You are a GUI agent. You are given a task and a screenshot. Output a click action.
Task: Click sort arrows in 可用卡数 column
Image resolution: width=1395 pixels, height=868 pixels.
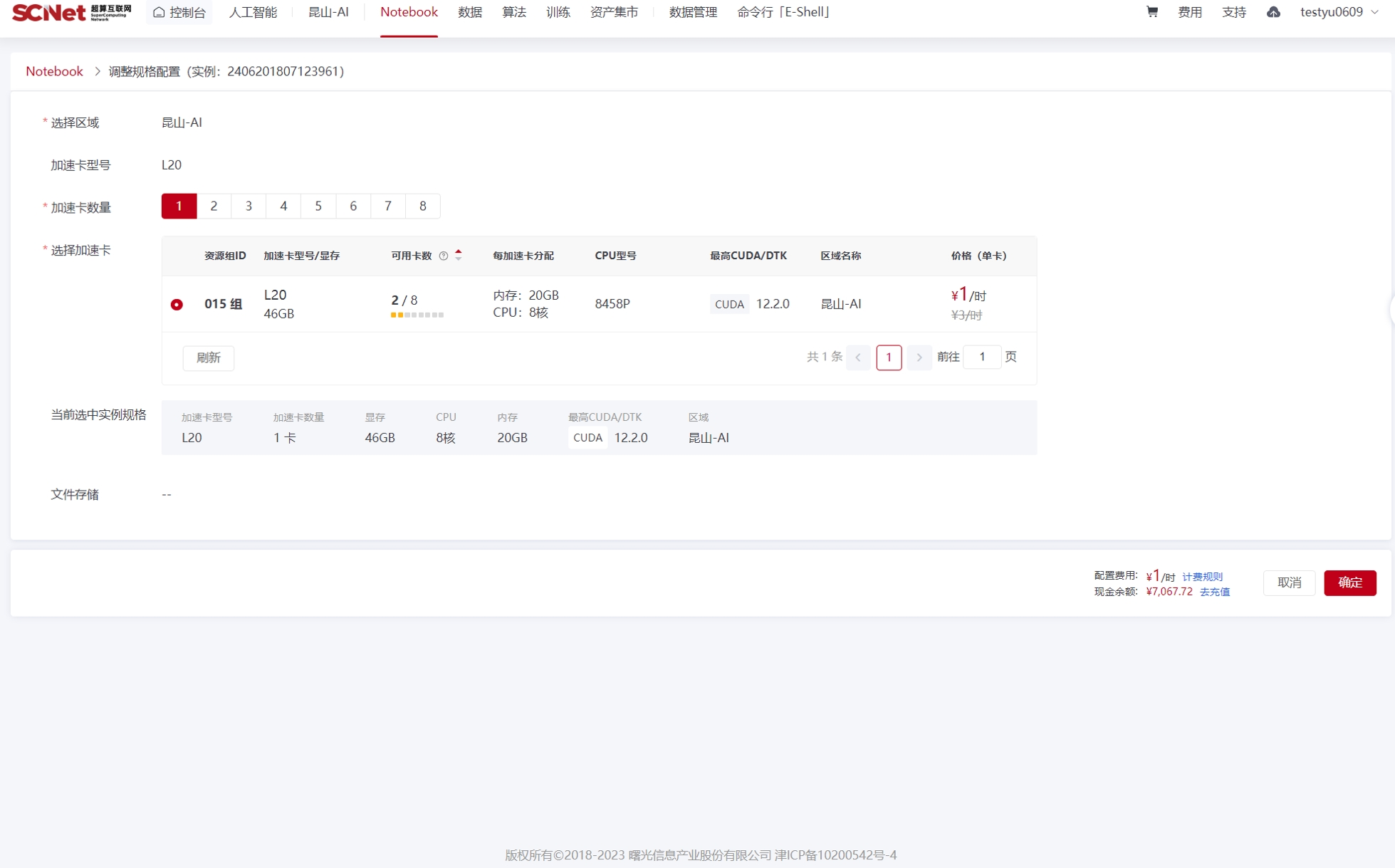[459, 256]
